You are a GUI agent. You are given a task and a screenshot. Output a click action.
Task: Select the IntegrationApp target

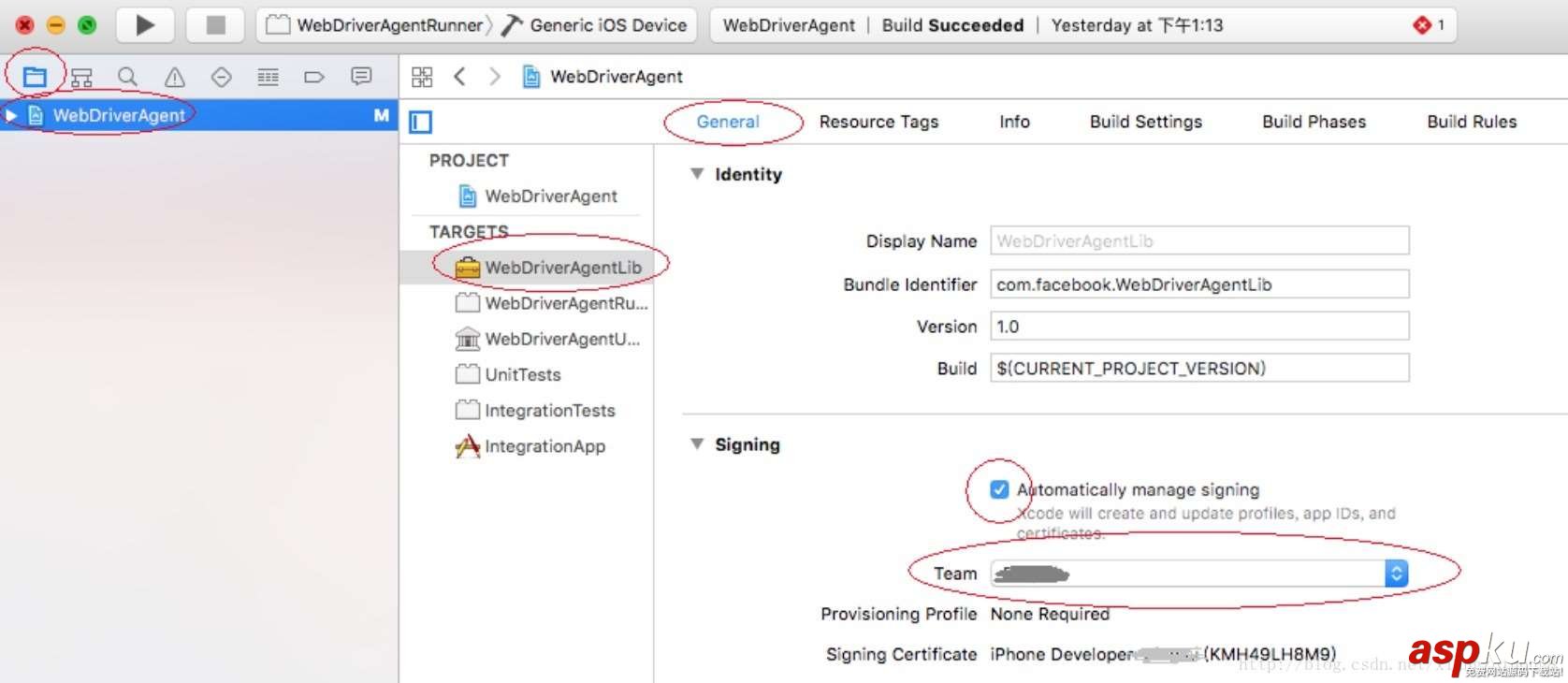click(544, 446)
